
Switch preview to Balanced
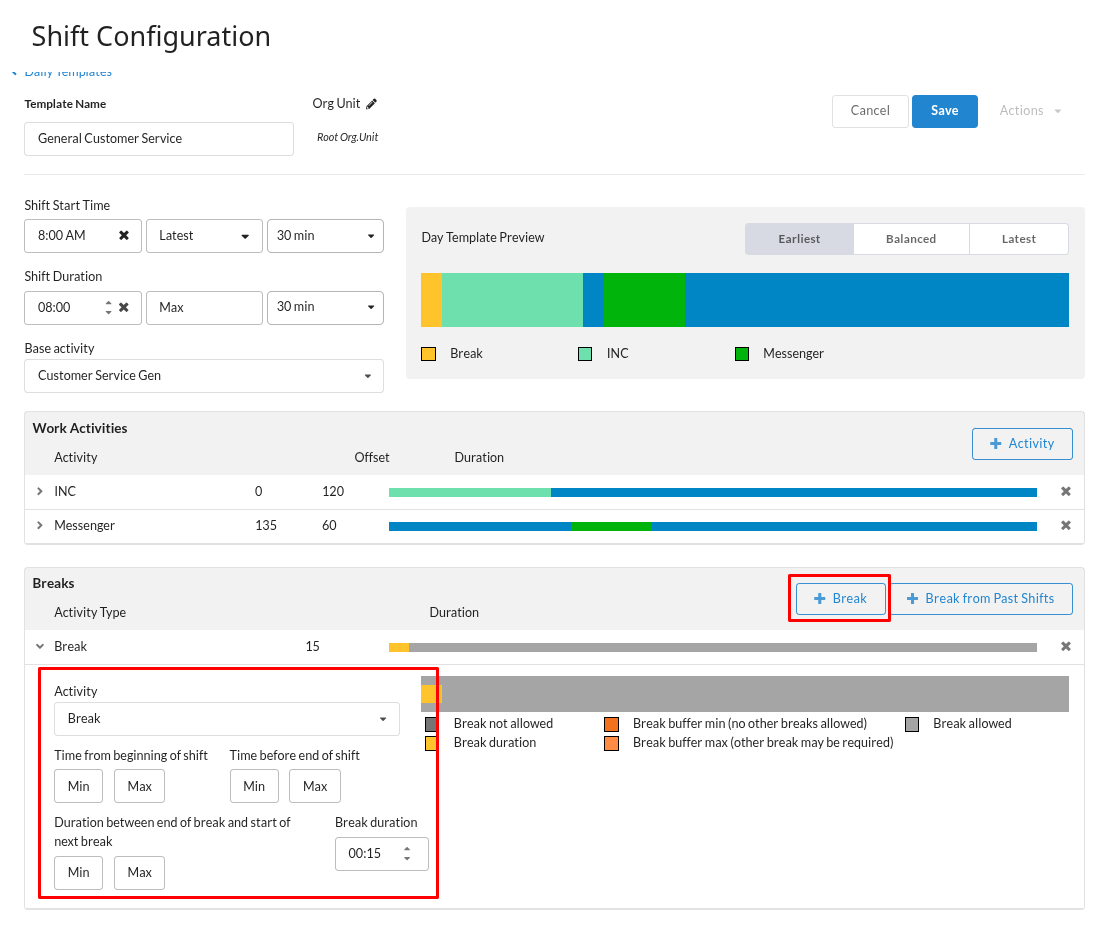click(x=910, y=239)
